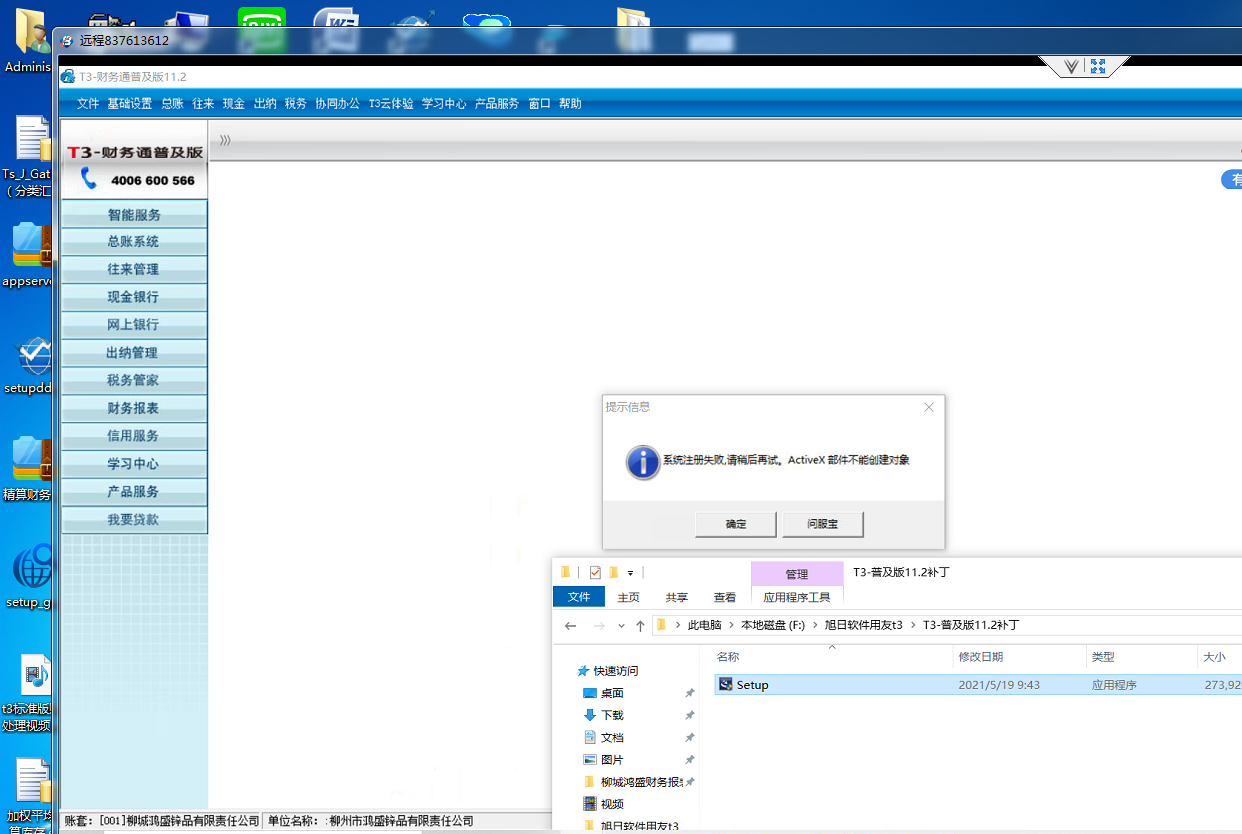Expand the 本地磁盘 (F:) breadcrumb chevron
1242x834 pixels.
coord(813,625)
